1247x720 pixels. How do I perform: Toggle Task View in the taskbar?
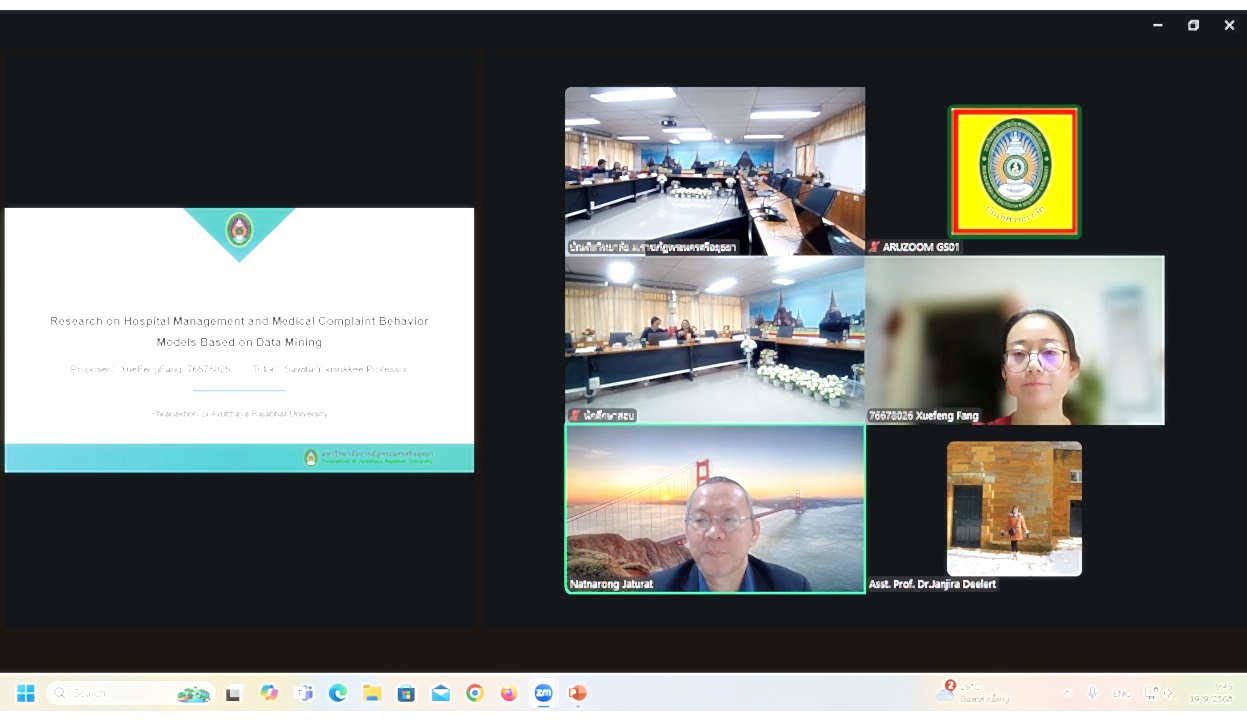(x=234, y=693)
